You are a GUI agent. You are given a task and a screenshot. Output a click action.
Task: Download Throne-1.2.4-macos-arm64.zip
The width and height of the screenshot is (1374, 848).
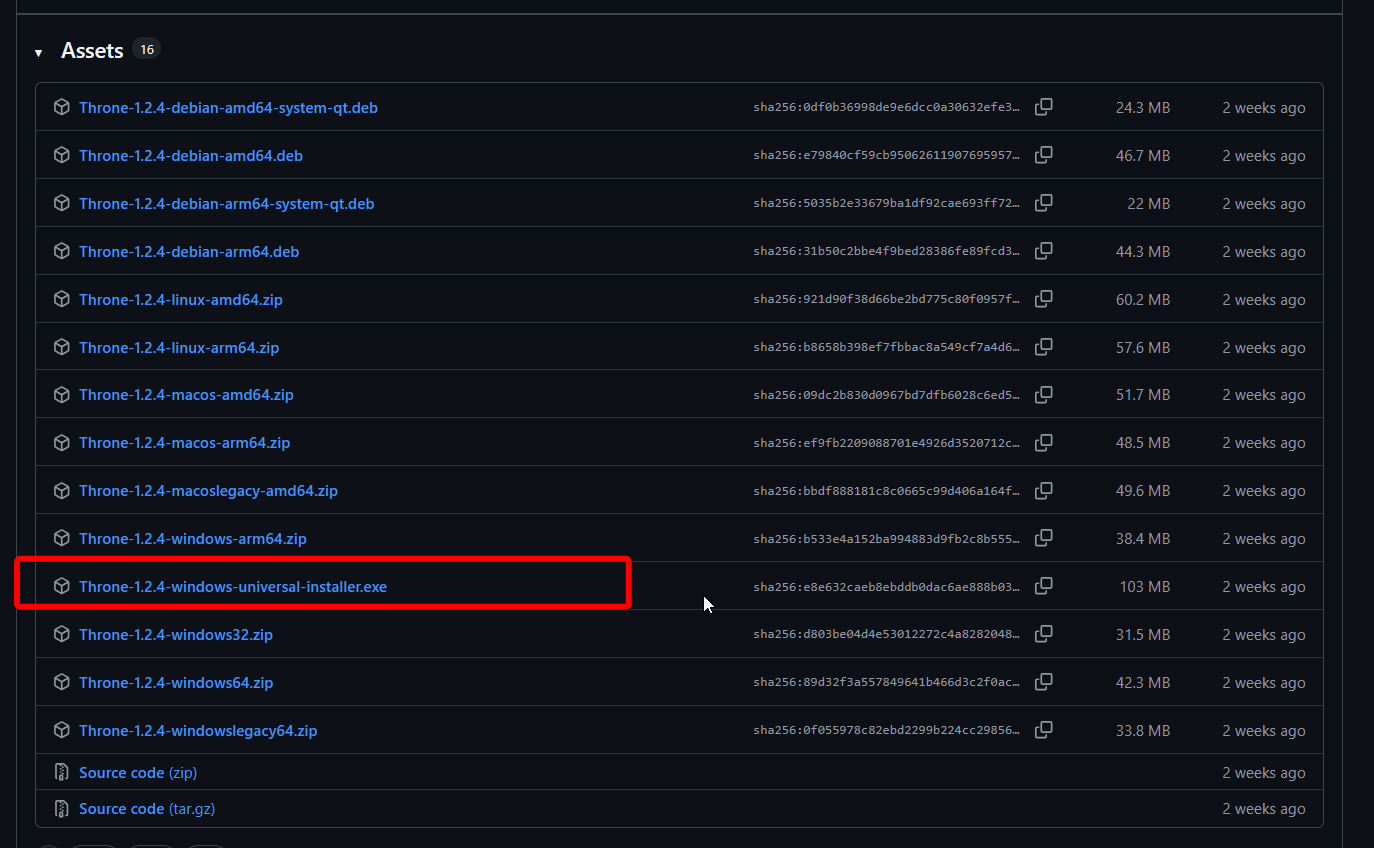point(184,442)
